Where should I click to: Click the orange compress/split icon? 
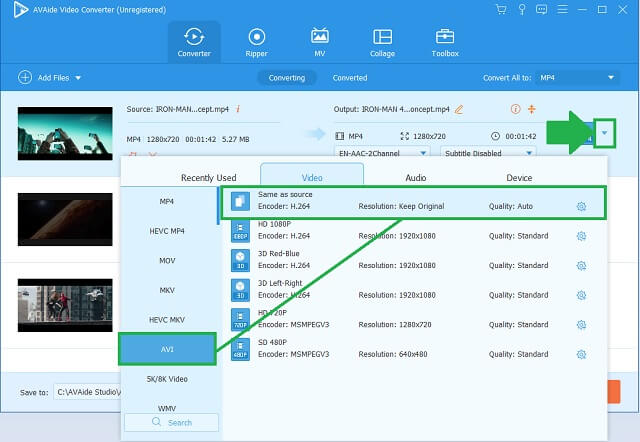531,109
